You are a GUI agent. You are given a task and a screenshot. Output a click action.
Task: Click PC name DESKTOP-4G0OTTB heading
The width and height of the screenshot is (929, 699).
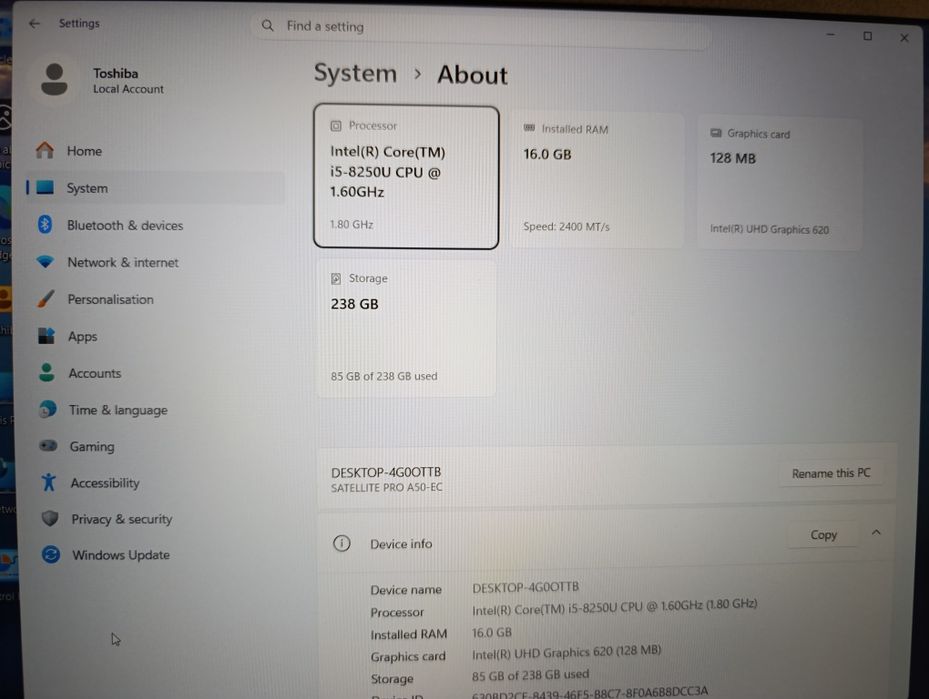click(386, 472)
